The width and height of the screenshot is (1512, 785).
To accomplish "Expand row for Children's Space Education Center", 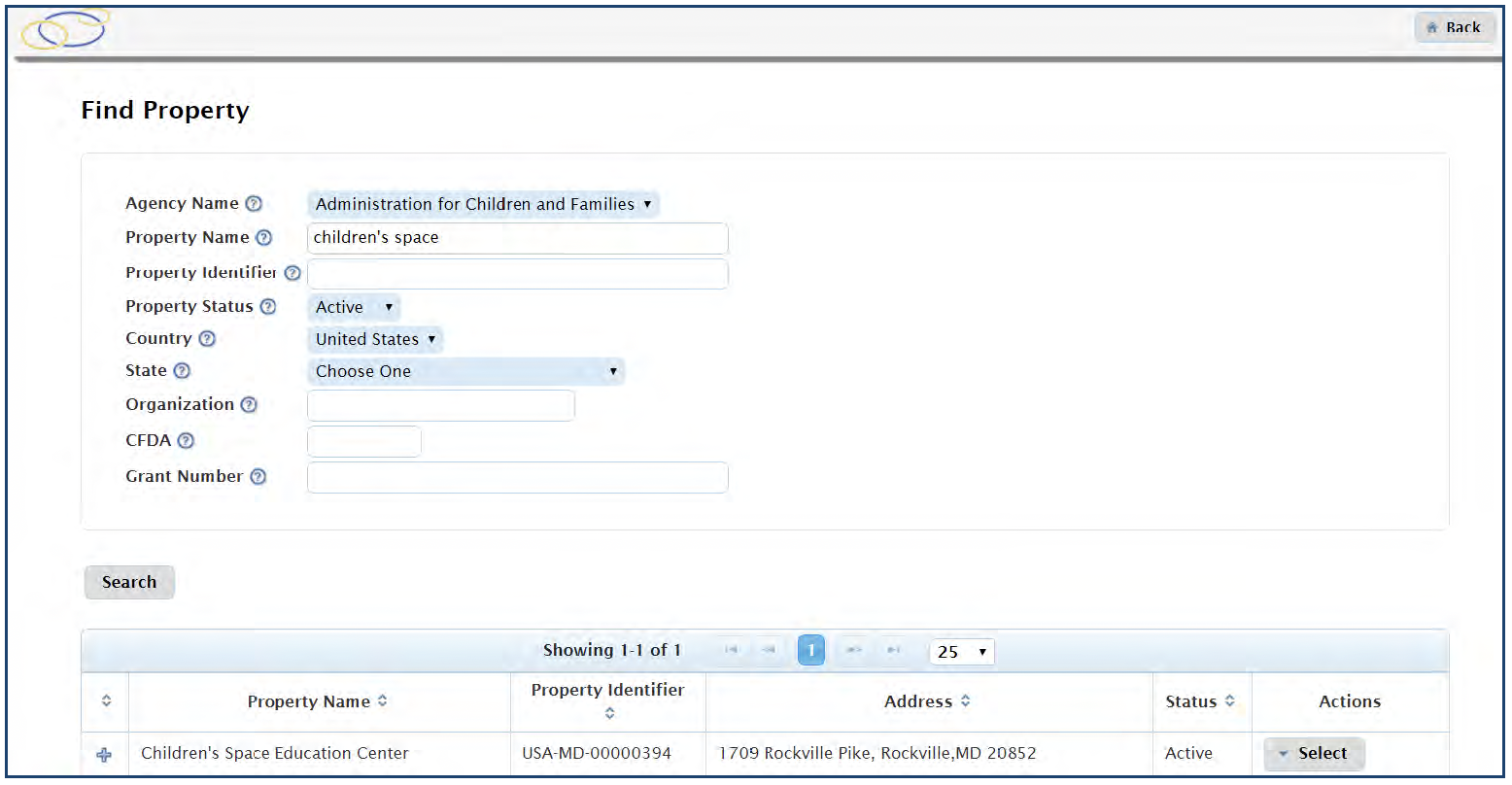I will click(105, 755).
